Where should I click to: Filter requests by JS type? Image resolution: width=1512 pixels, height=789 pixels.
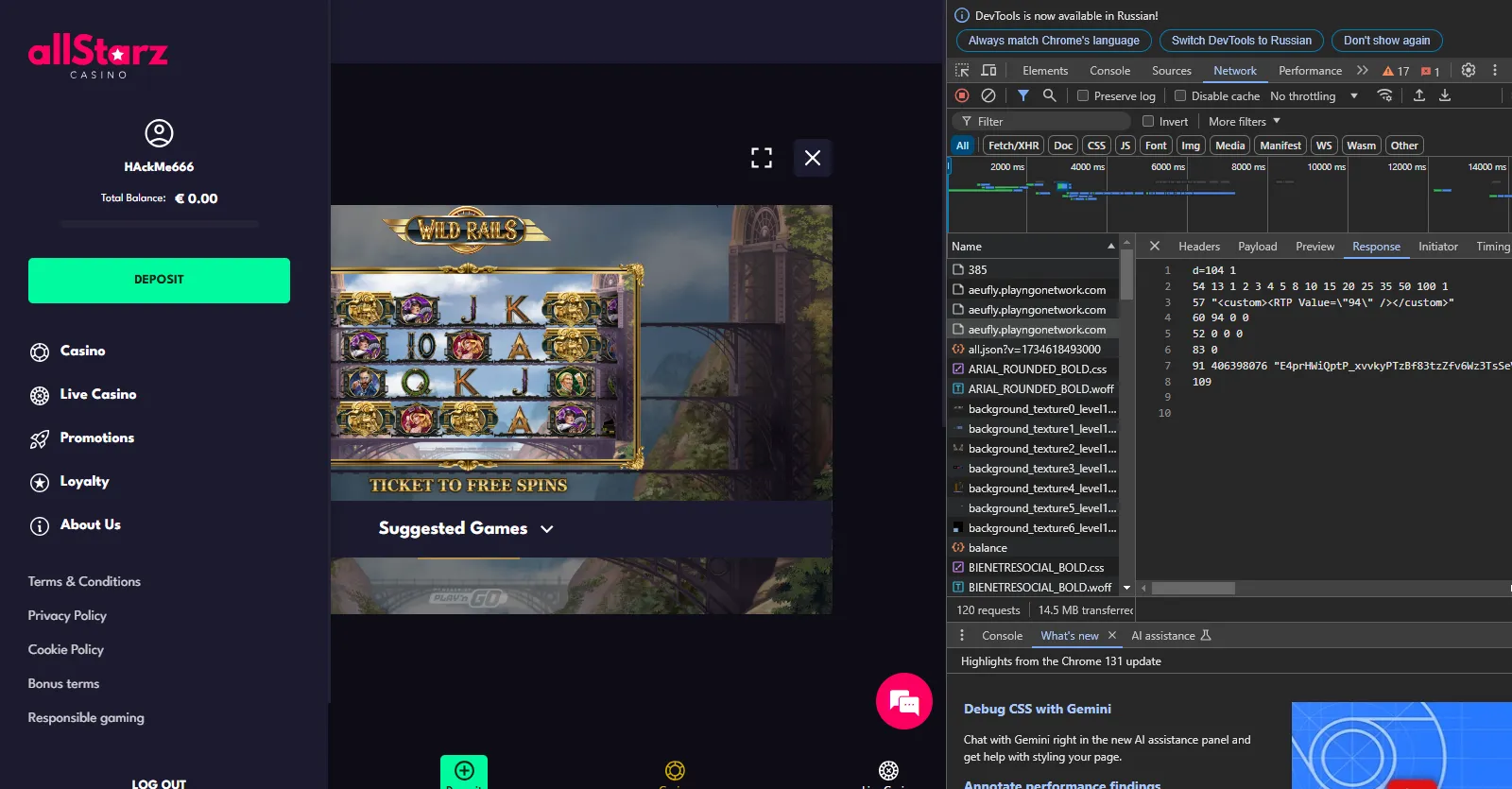pyautogui.click(x=1125, y=146)
